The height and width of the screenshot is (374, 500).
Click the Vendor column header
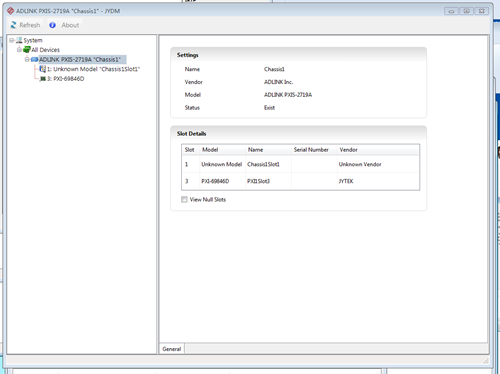click(x=378, y=150)
